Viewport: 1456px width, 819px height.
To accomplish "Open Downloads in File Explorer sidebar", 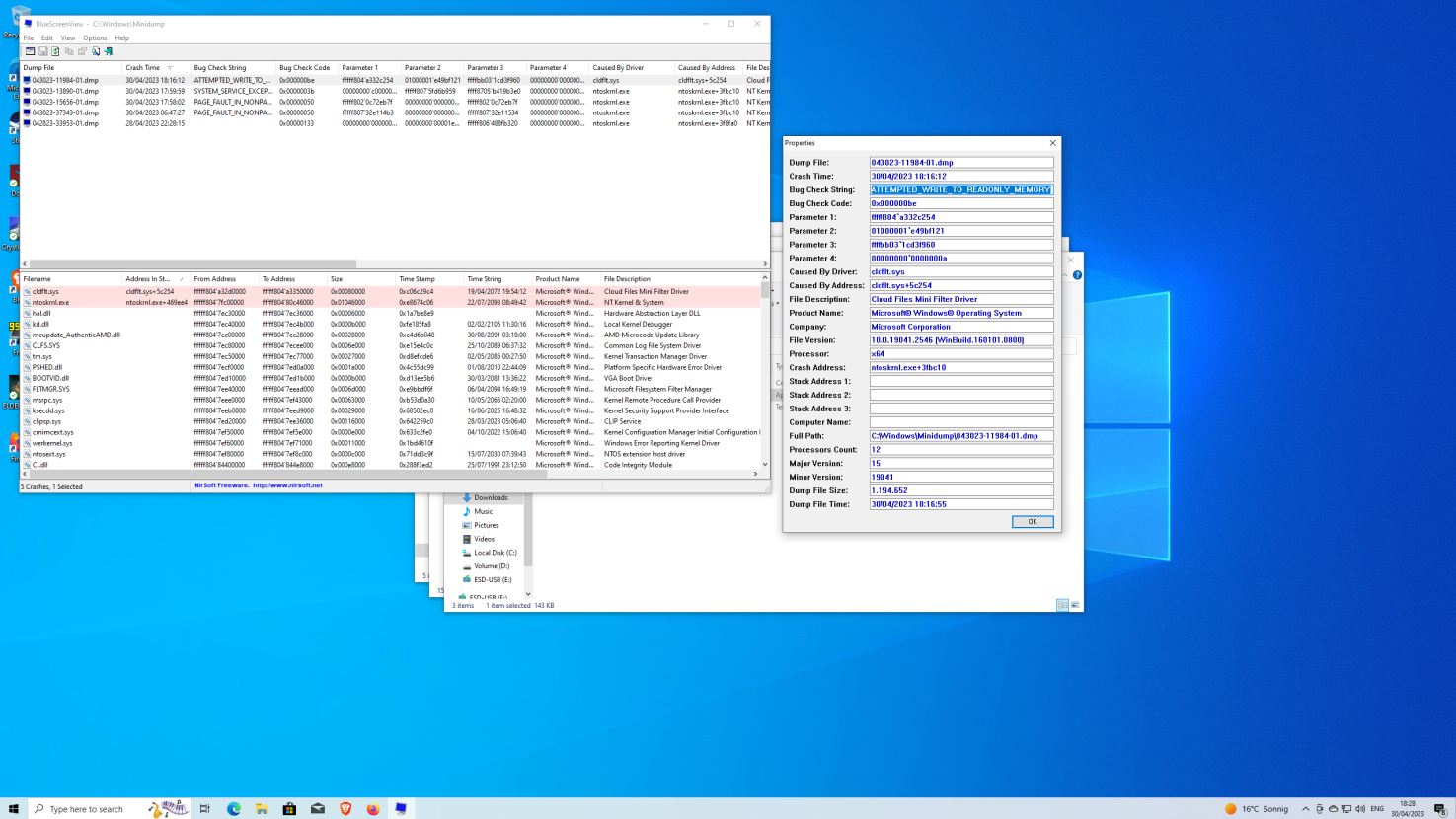I will coord(491,498).
